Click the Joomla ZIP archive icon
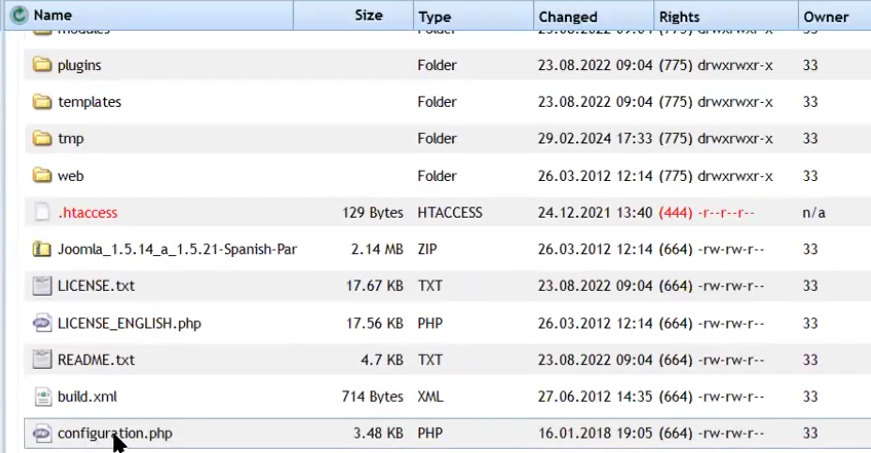Viewport: 871px width, 453px height. click(41, 249)
